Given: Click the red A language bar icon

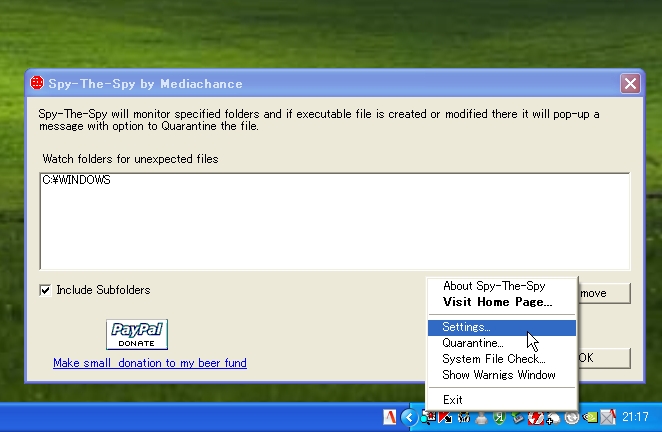Looking at the screenshot, I should pyautogui.click(x=390, y=418).
